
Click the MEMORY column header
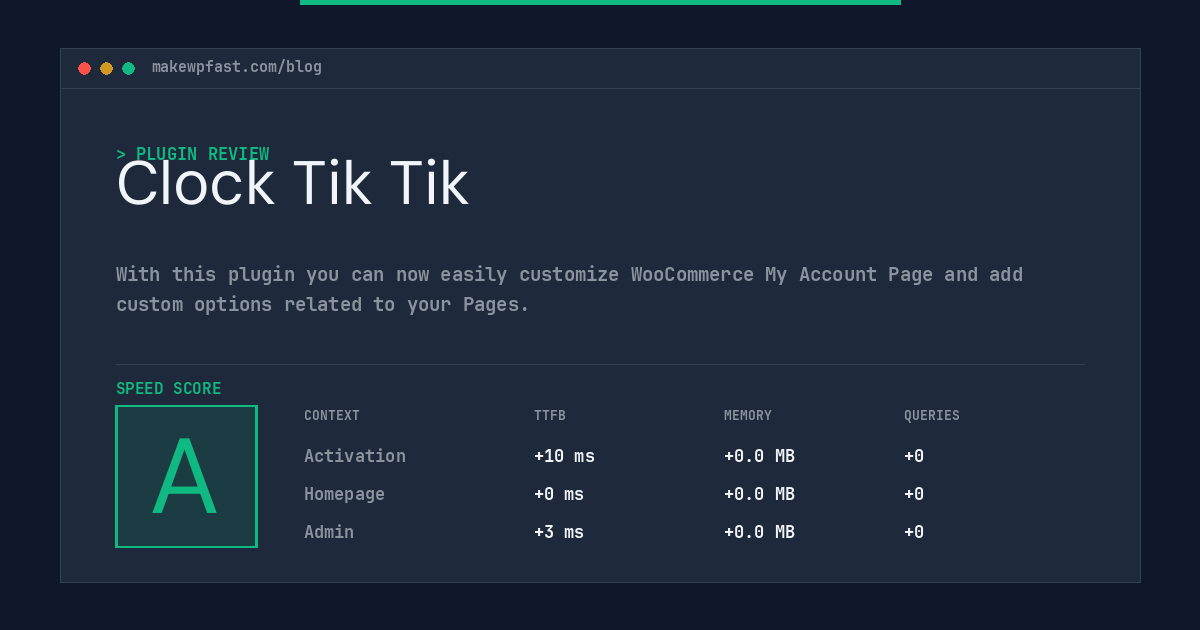click(x=748, y=416)
